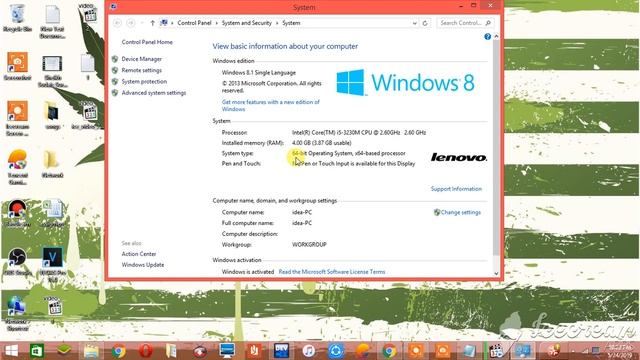Click the Windows Start button

pos(11,351)
